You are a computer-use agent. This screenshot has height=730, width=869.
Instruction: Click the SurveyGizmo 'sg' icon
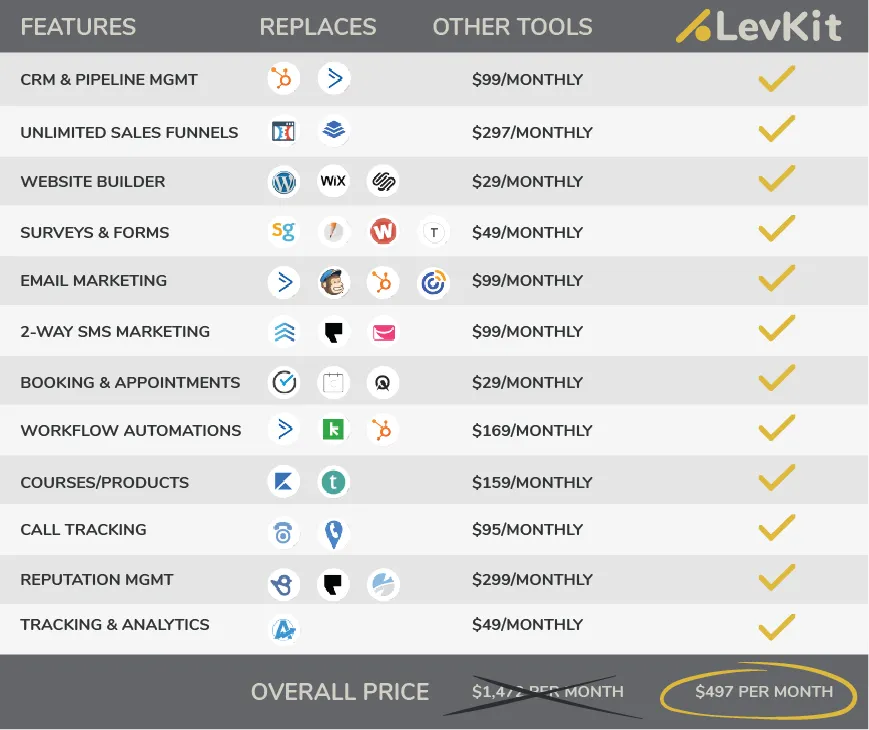pyautogui.click(x=284, y=231)
